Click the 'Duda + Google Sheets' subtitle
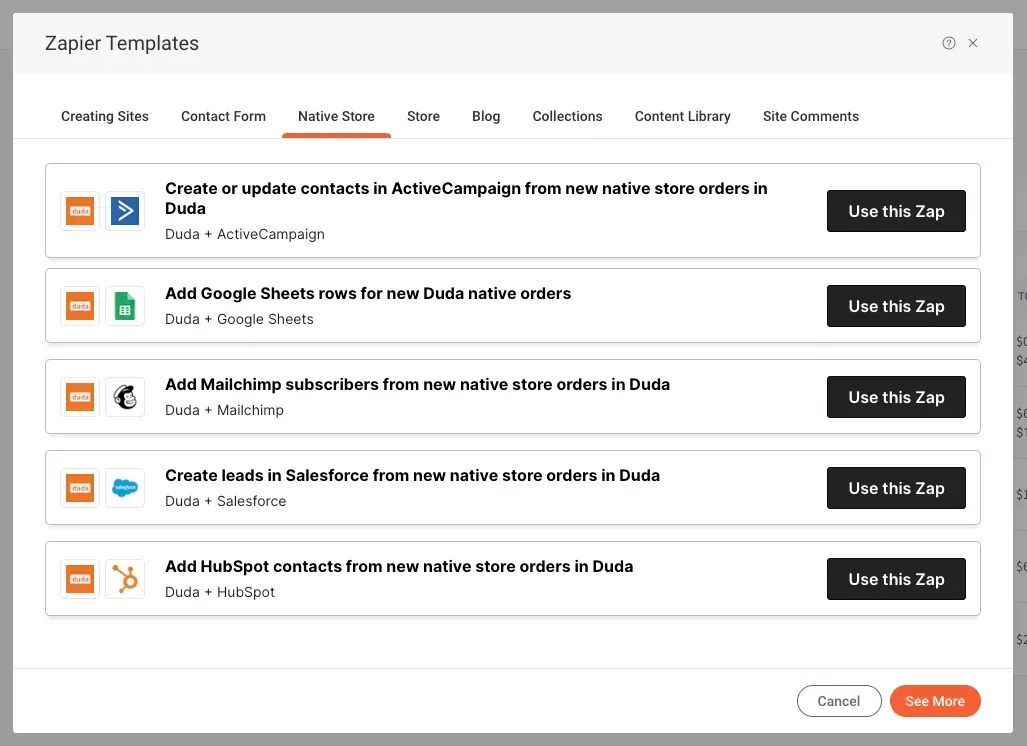The height and width of the screenshot is (746, 1027). tap(239, 319)
